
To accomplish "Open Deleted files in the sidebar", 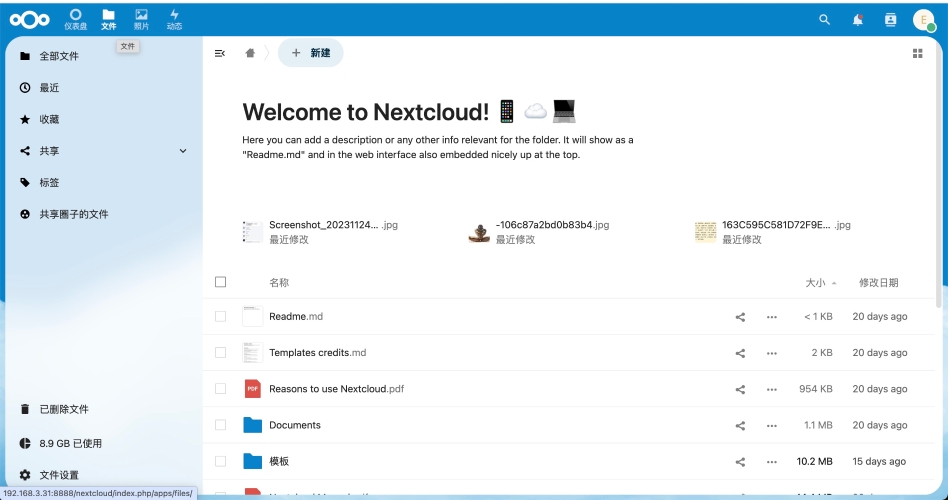I will pyautogui.click(x=63, y=409).
